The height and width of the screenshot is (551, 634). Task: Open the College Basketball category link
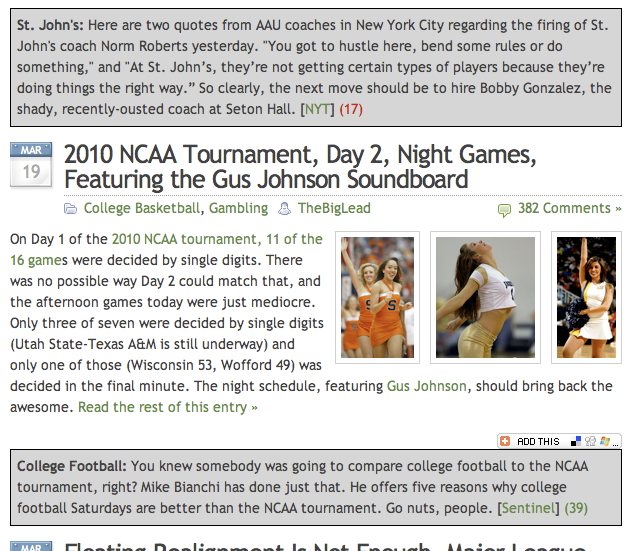pos(141,208)
